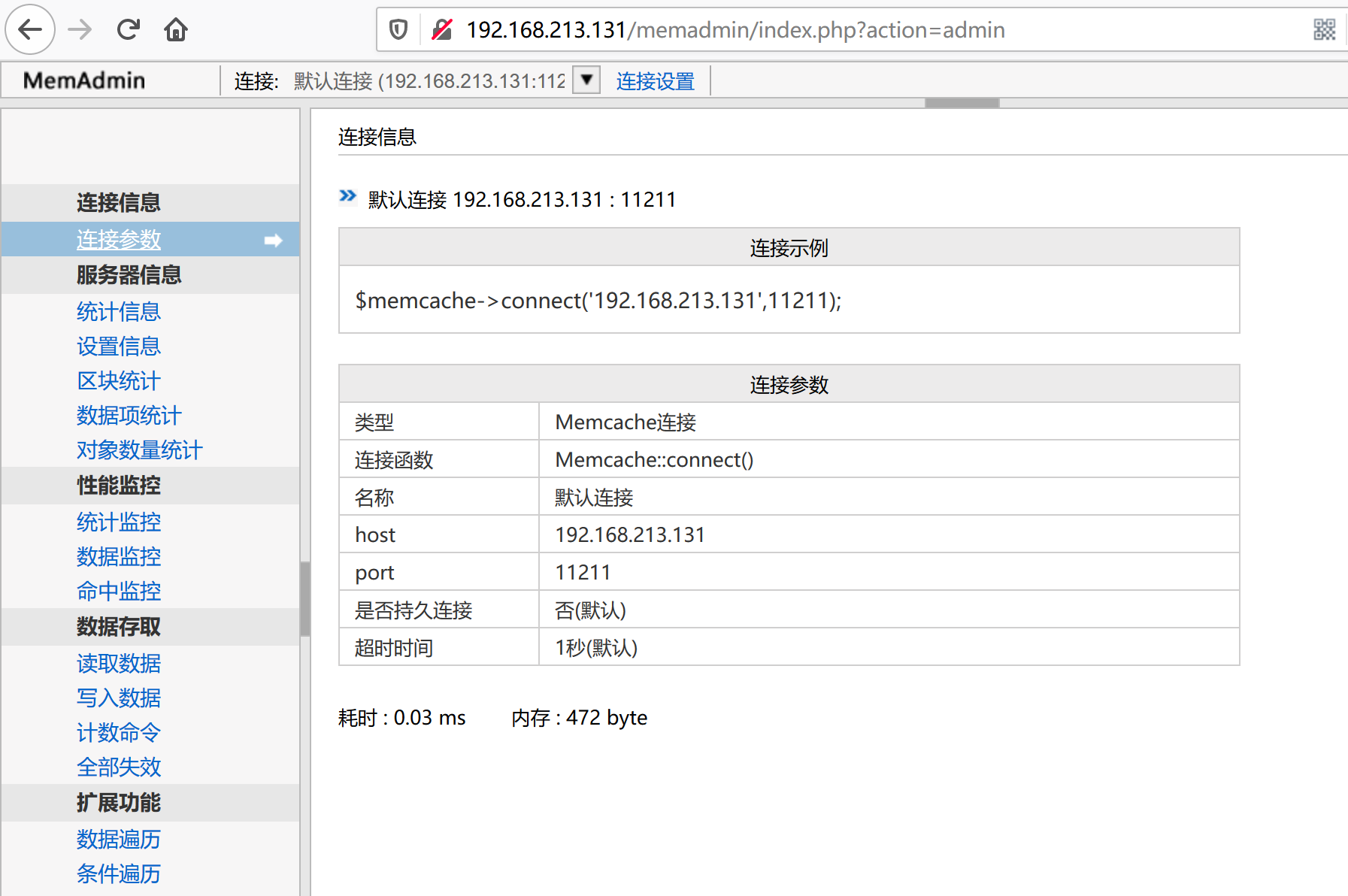Click the 1秒(默认) timeout value
The width and height of the screenshot is (1348, 896).
(889, 647)
